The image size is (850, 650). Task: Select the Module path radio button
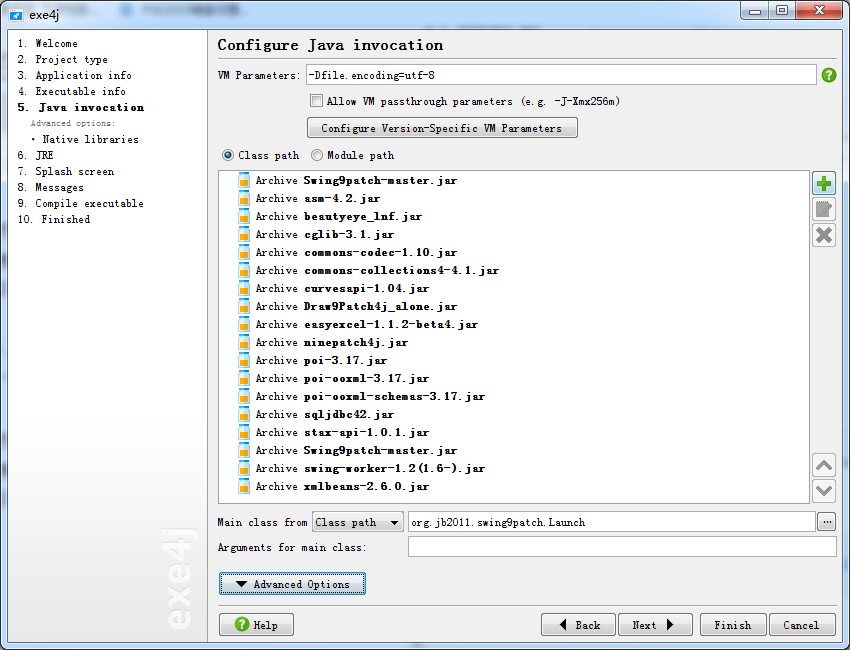pos(317,156)
